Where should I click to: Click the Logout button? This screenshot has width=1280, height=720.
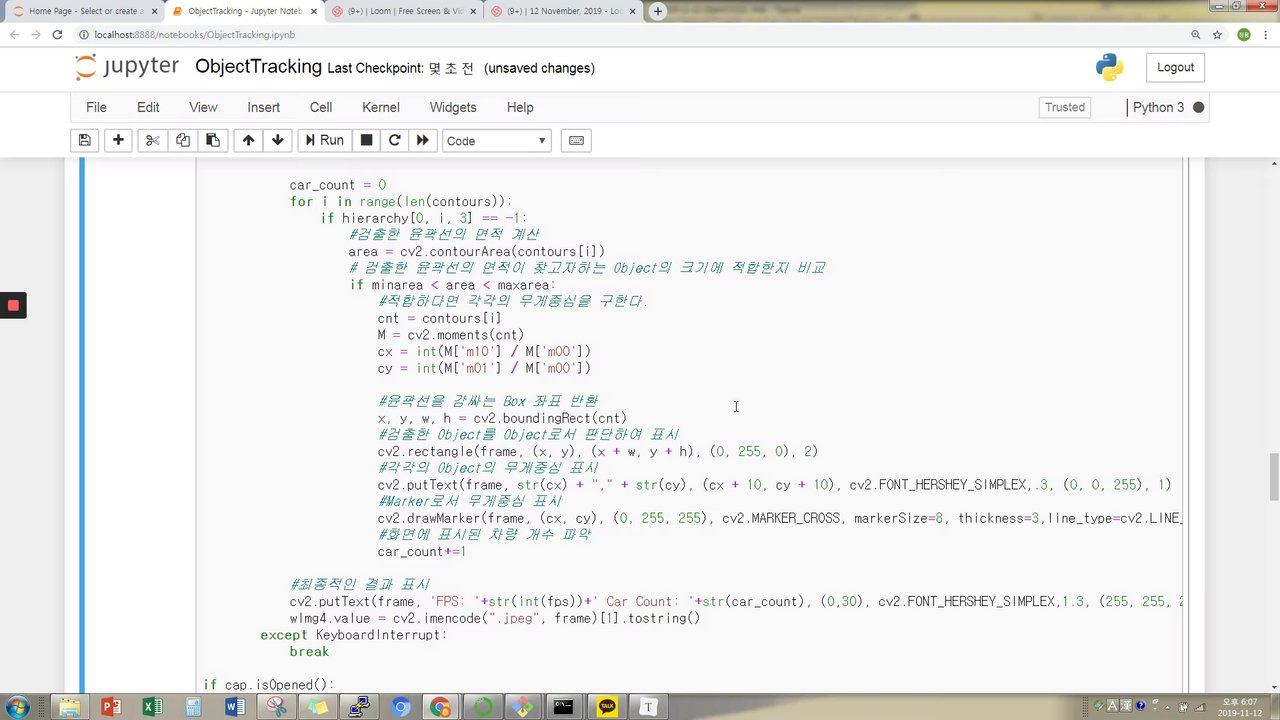click(x=1175, y=68)
